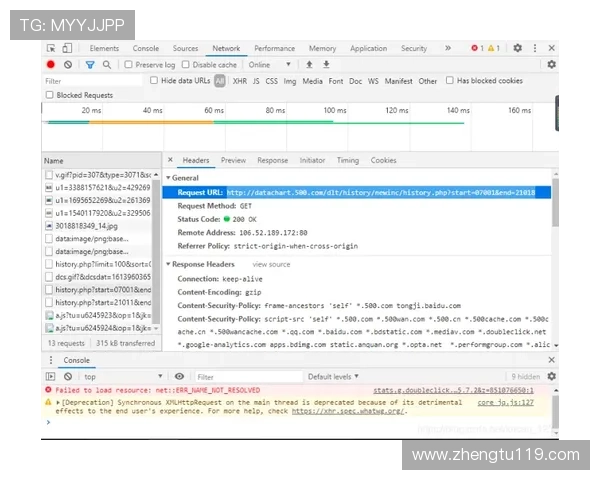
Task: Open the Preview tab of the request
Action: coord(233,160)
